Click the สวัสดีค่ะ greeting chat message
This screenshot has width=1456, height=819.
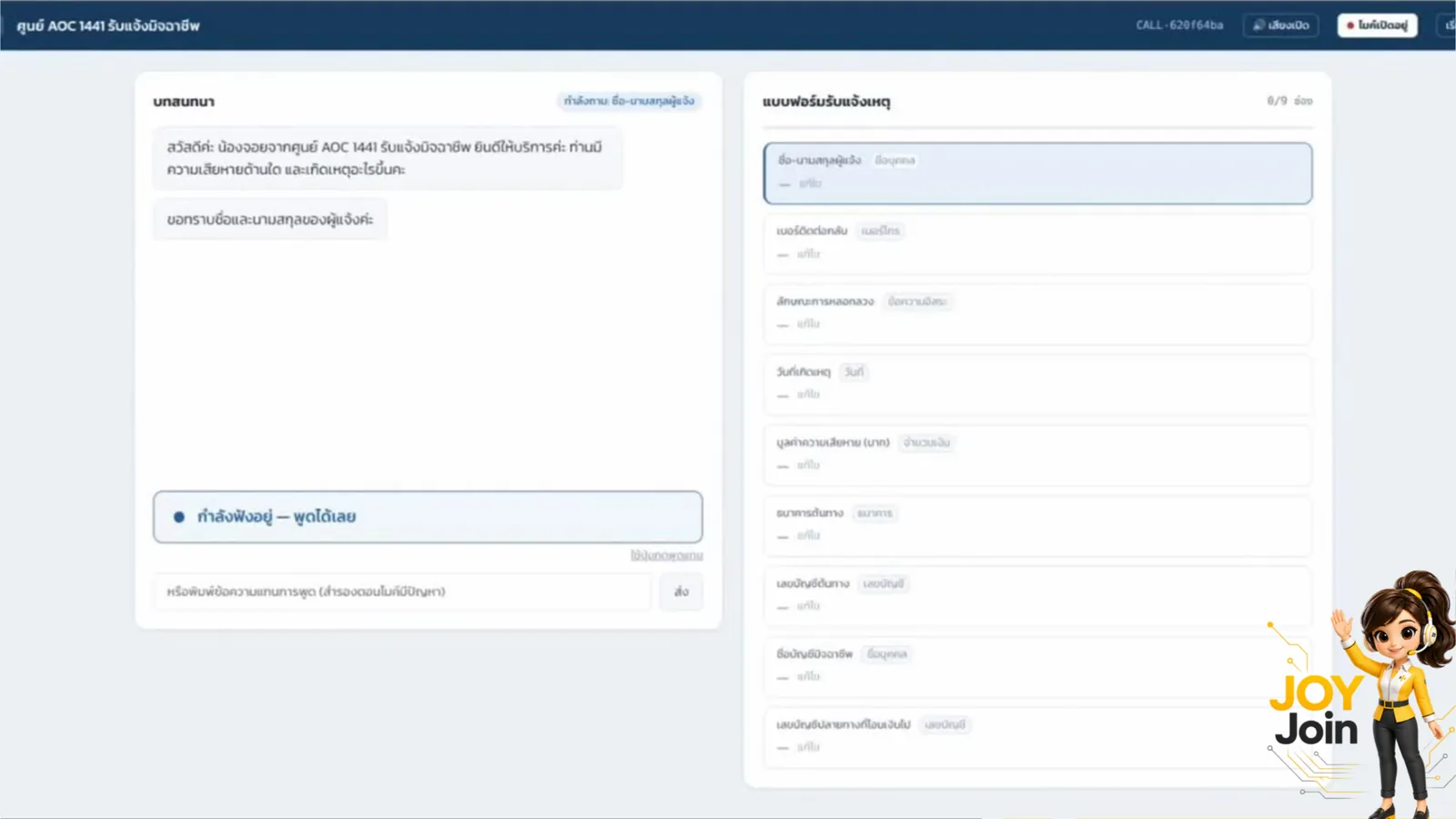[388, 158]
